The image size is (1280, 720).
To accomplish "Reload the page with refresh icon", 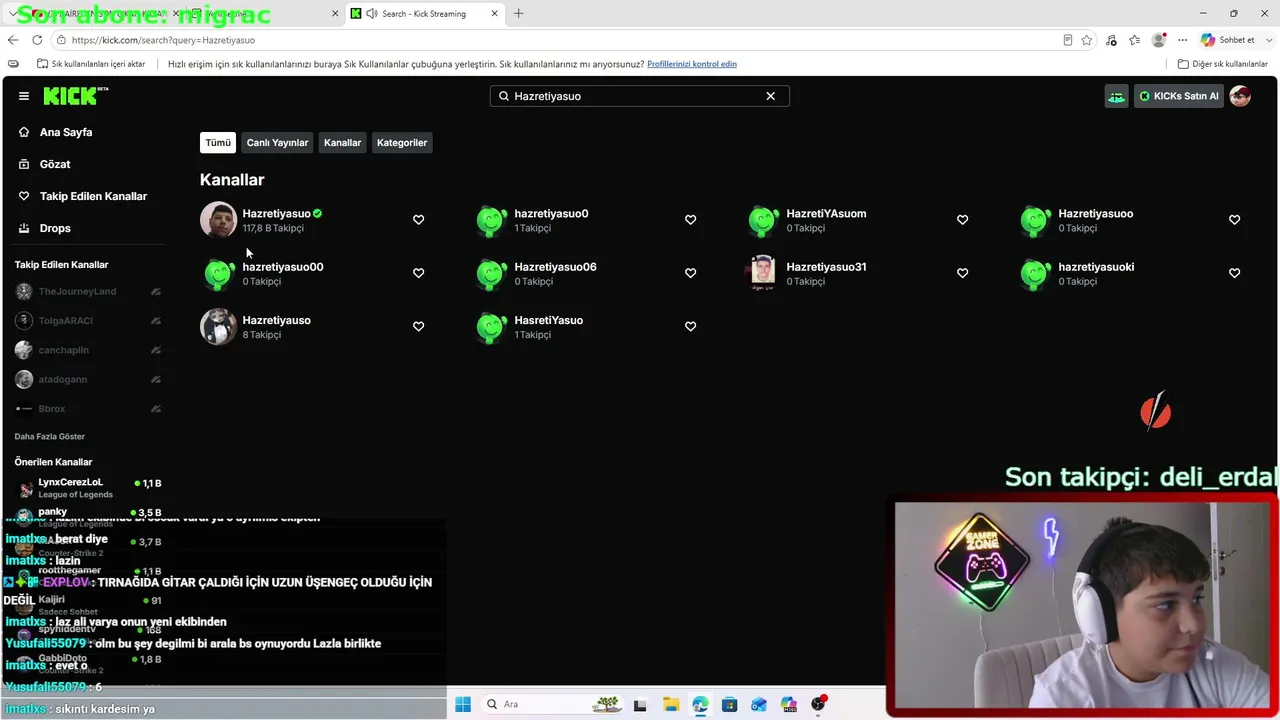I will (x=37, y=40).
